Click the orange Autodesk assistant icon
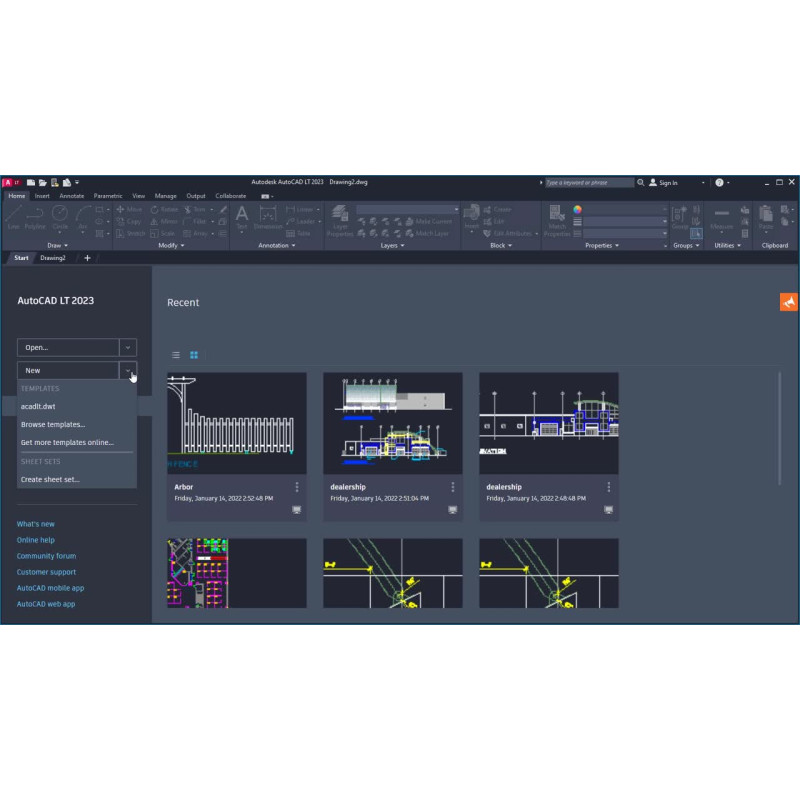The image size is (800, 800). (788, 302)
